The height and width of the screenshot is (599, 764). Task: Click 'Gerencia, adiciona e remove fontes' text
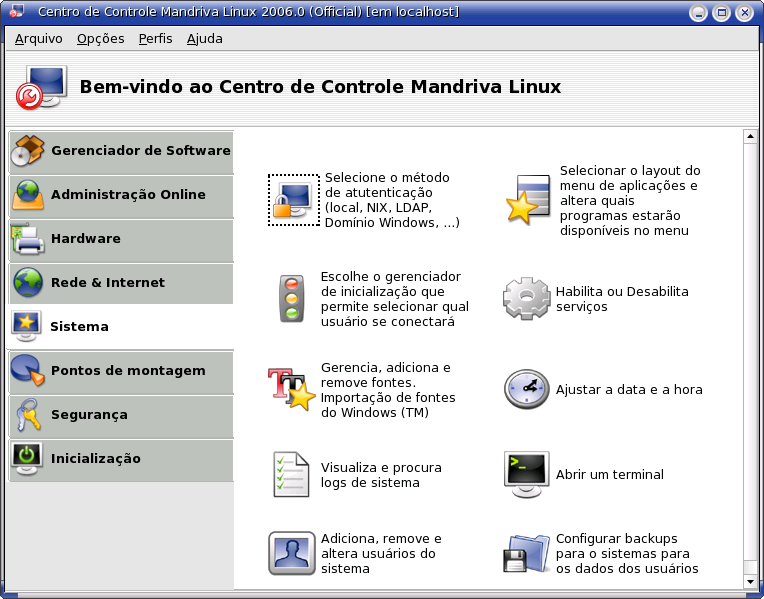388,390
